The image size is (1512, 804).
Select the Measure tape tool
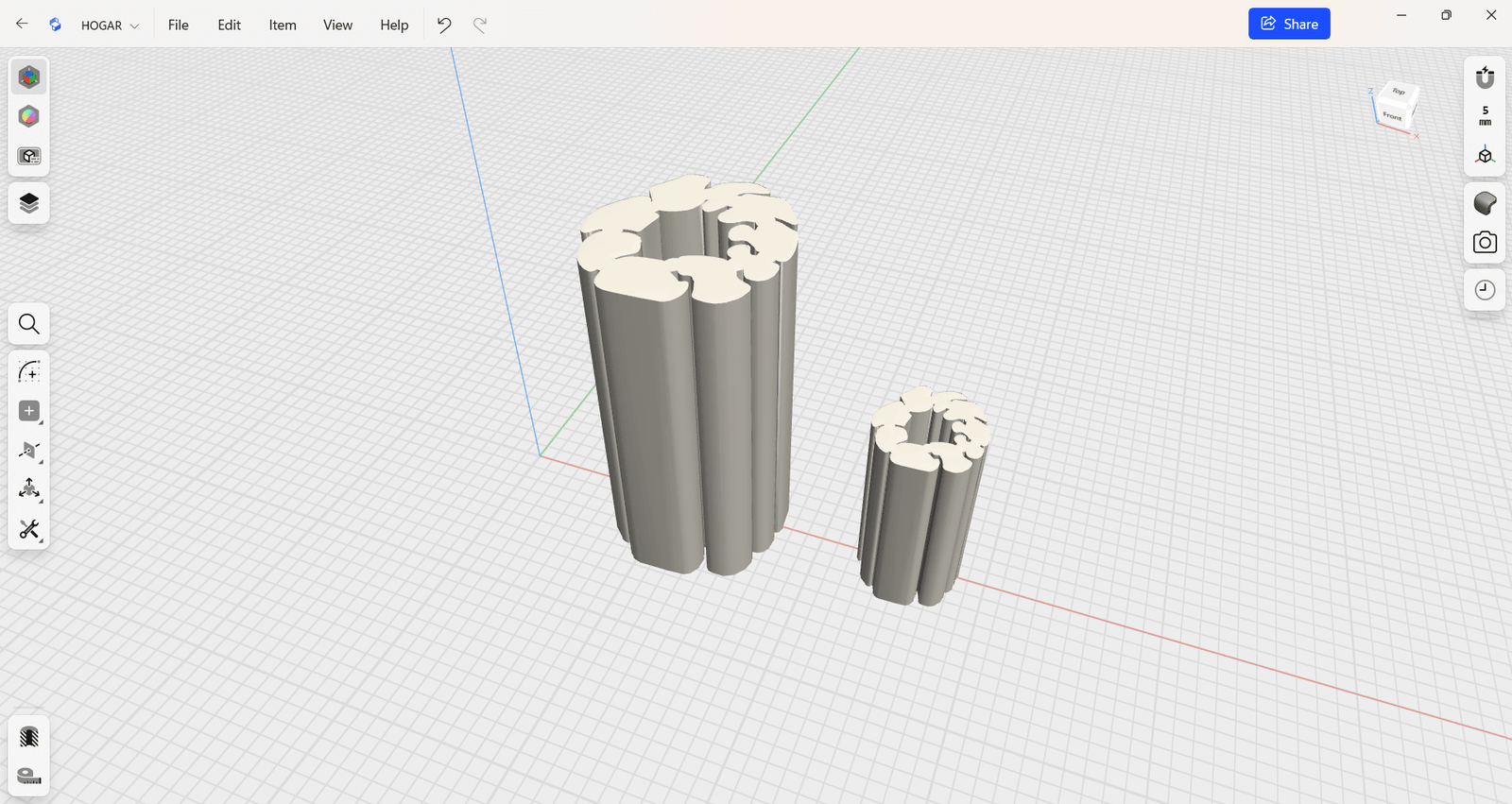coord(29,776)
